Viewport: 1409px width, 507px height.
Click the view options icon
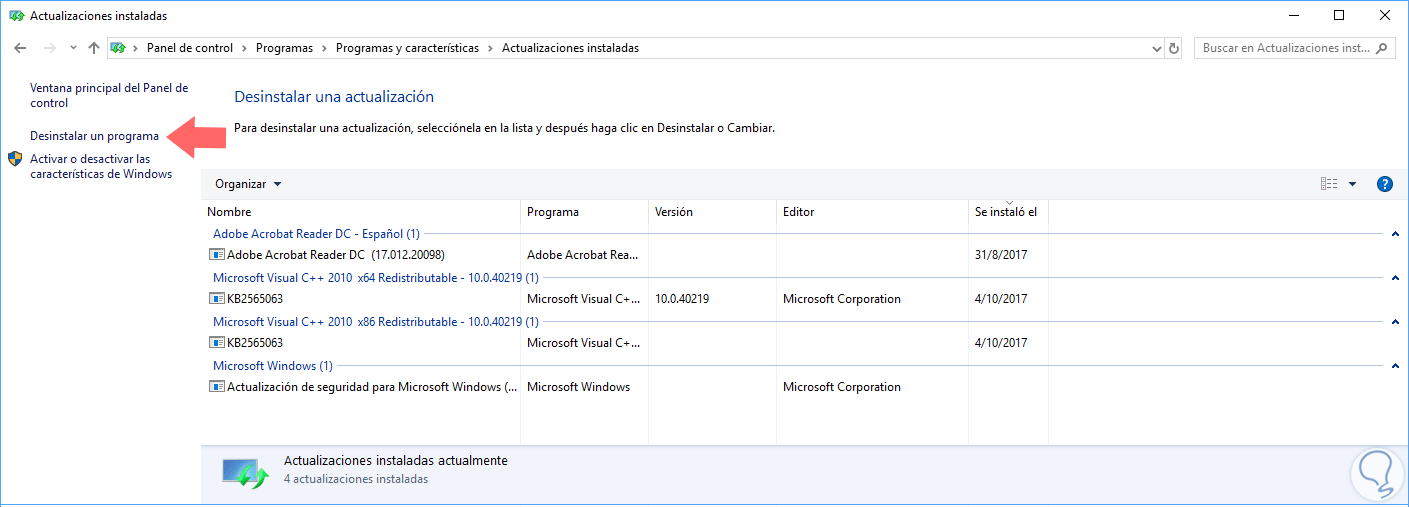(x=1329, y=184)
